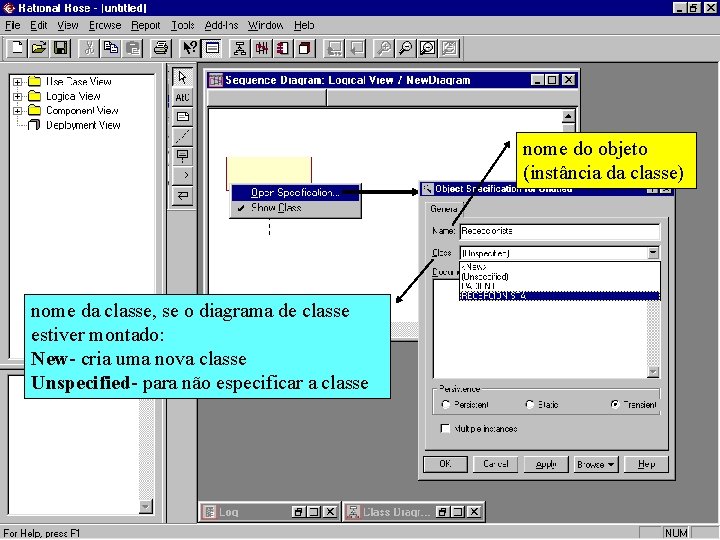Screen dimensions: 720x540
Task: Switch to the General tab
Action: [443, 208]
